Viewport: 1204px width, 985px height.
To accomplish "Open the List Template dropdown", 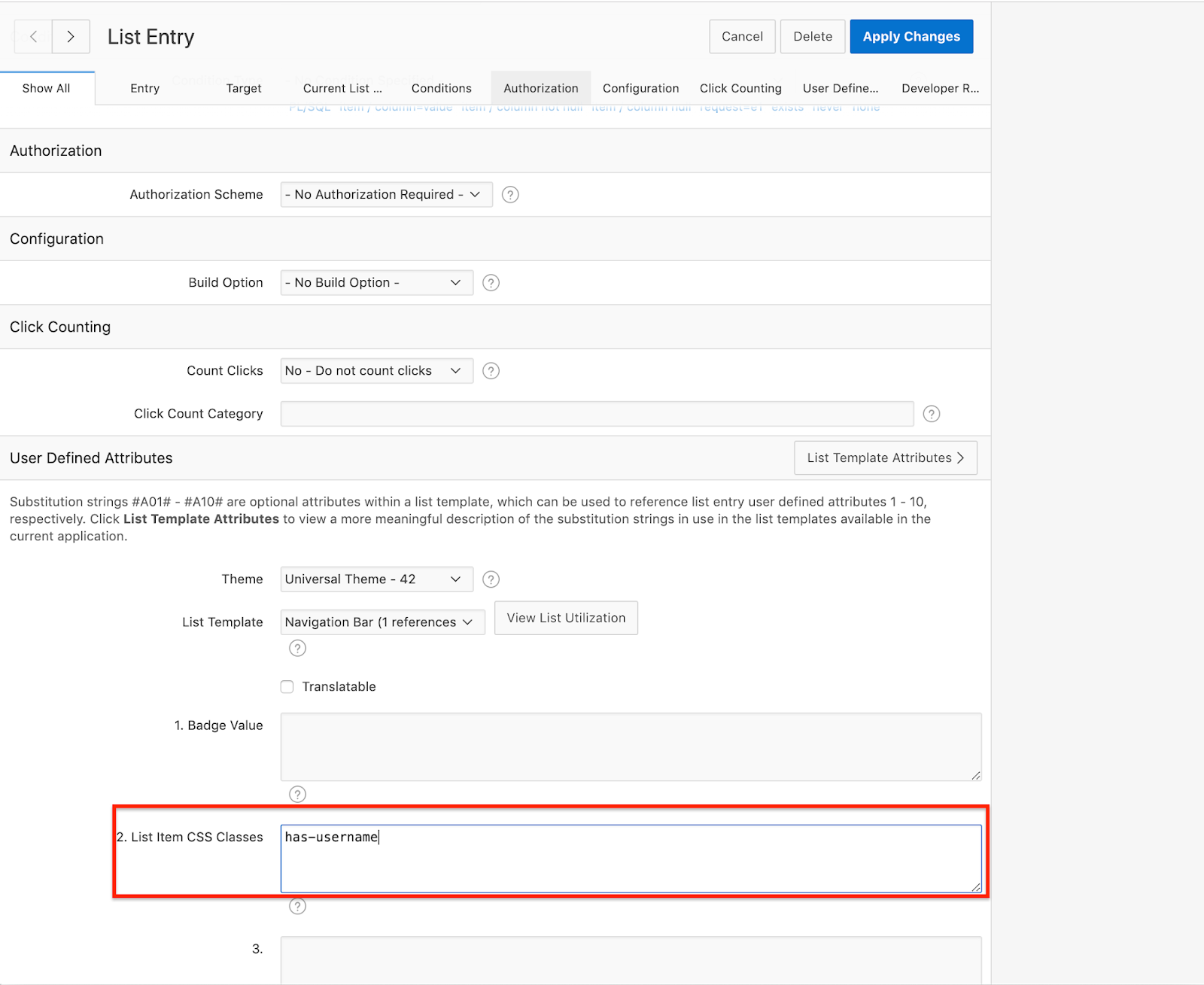I will click(382, 622).
